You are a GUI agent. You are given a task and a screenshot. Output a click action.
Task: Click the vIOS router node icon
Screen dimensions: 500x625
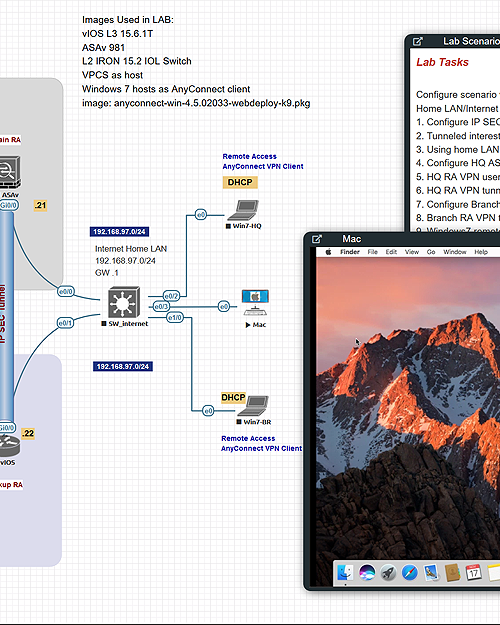click(9, 446)
